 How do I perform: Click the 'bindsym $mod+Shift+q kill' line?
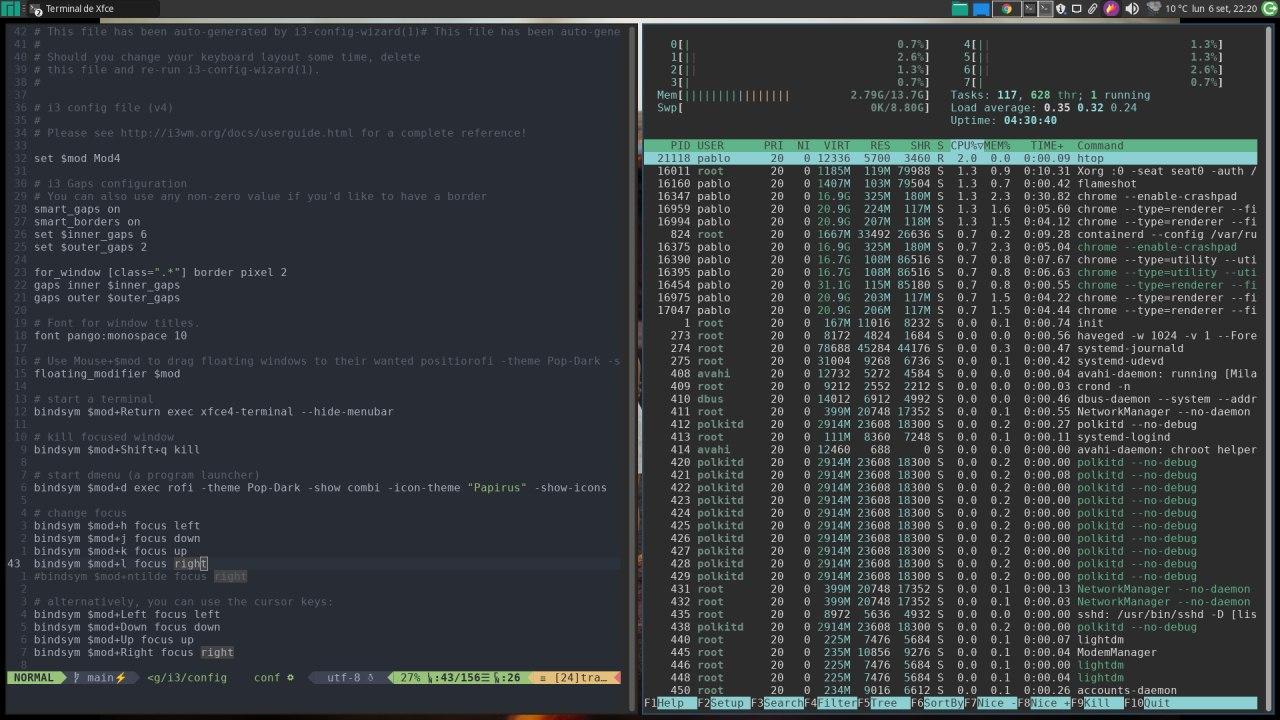point(117,449)
